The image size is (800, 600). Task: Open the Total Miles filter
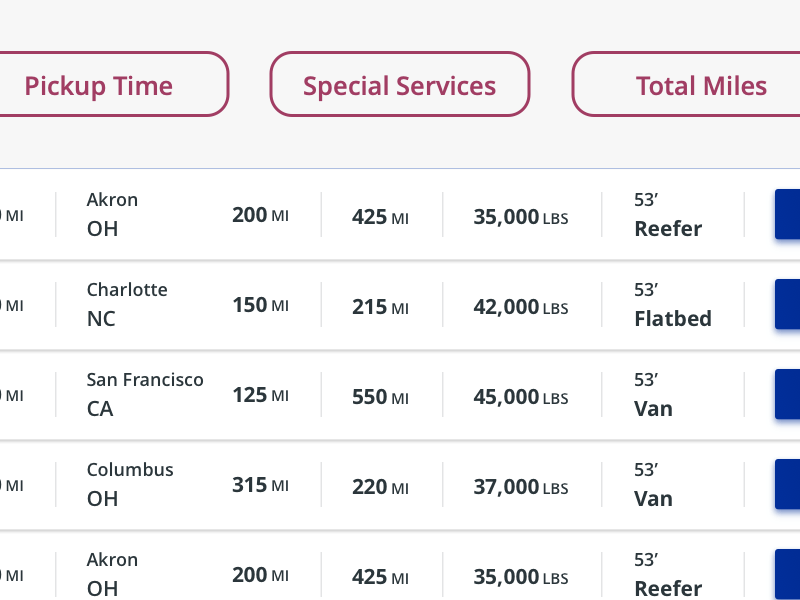coord(700,85)
